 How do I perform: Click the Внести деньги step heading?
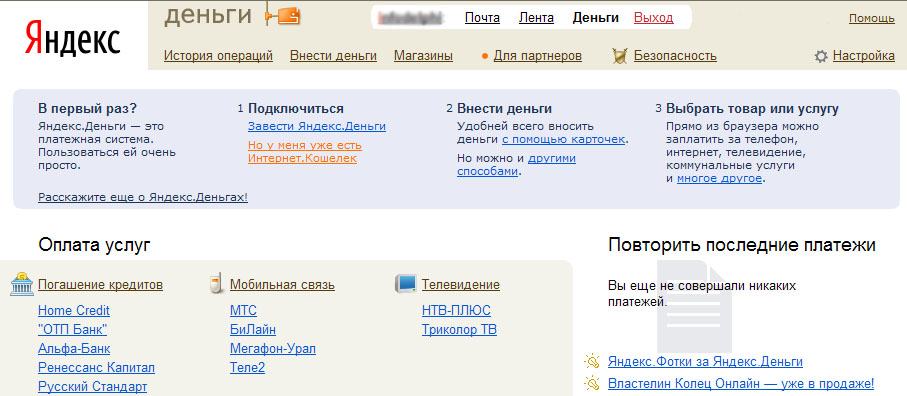[504, 109]
